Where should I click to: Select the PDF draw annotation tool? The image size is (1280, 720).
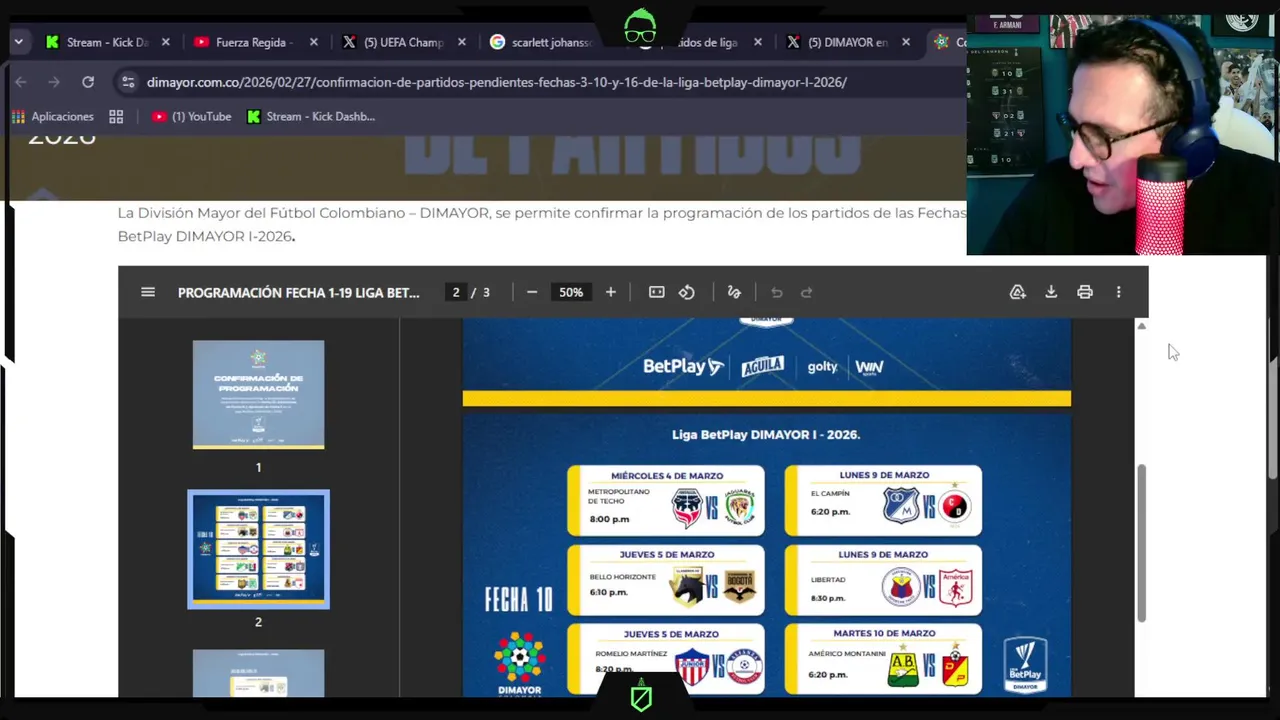(x=734, y=292)
